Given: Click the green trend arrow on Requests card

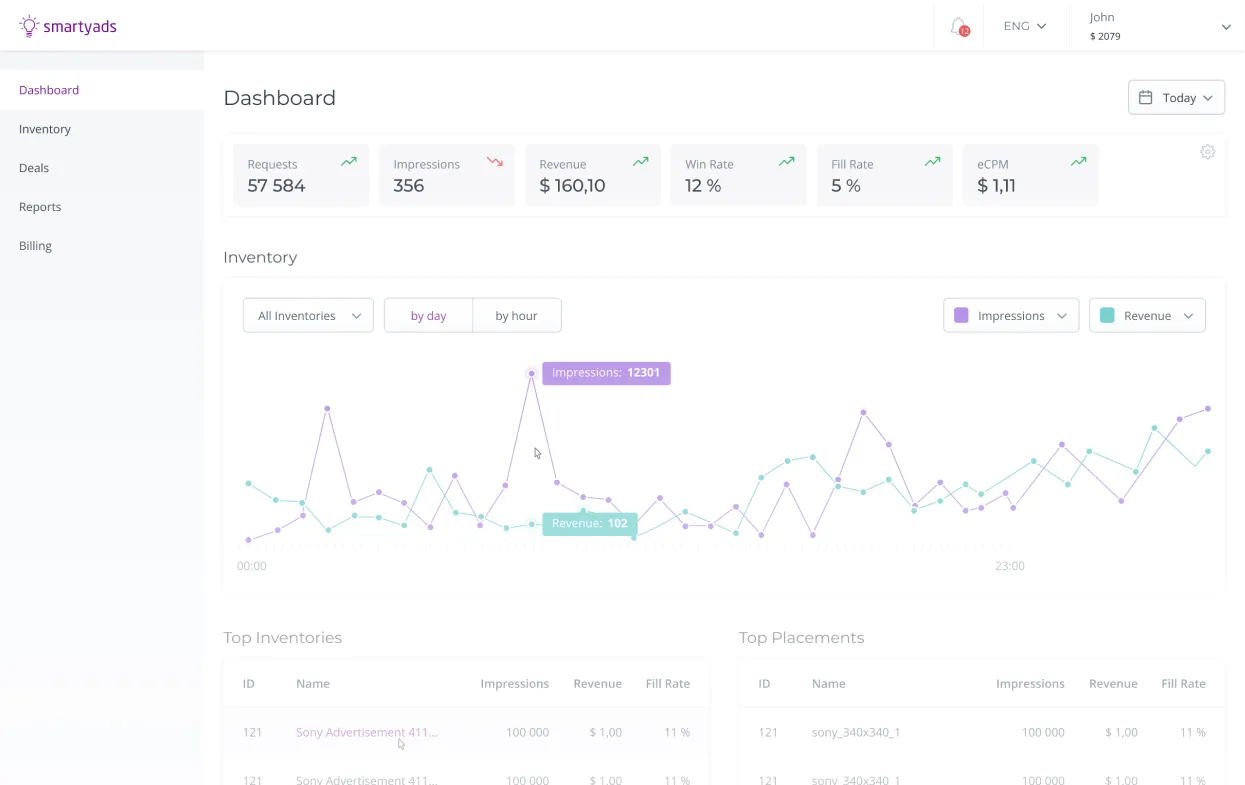Looking at the screenshot, I should tap(349, 161).
